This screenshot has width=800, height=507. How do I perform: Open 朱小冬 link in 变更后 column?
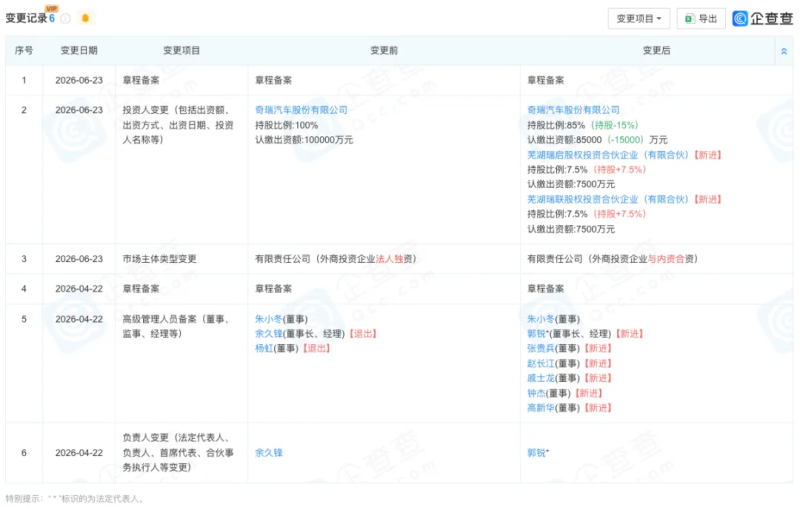tap(540, 319)
